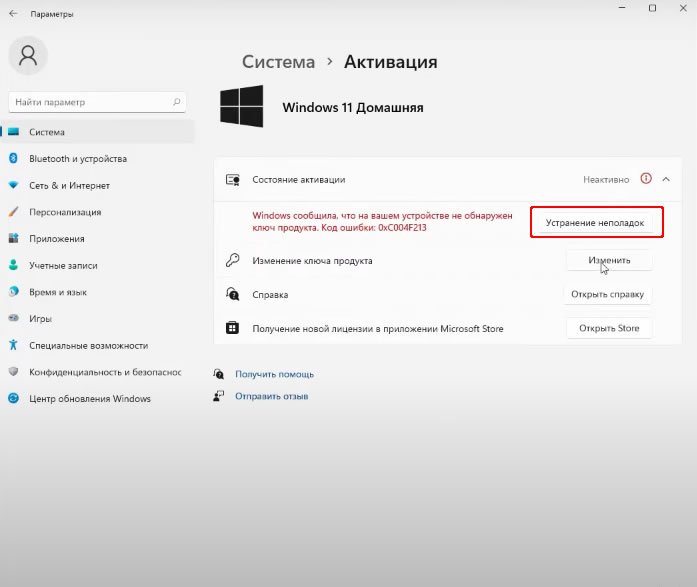Click the Открыть справку button

click(608, 294)
